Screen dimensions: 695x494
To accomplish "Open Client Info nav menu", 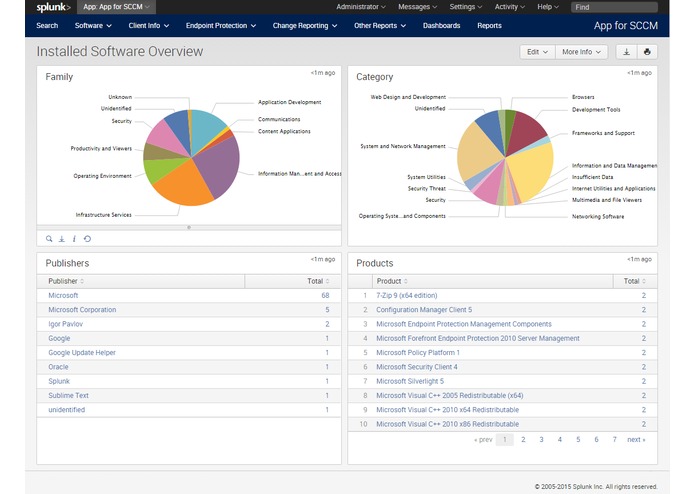I will tap(148, 26).
